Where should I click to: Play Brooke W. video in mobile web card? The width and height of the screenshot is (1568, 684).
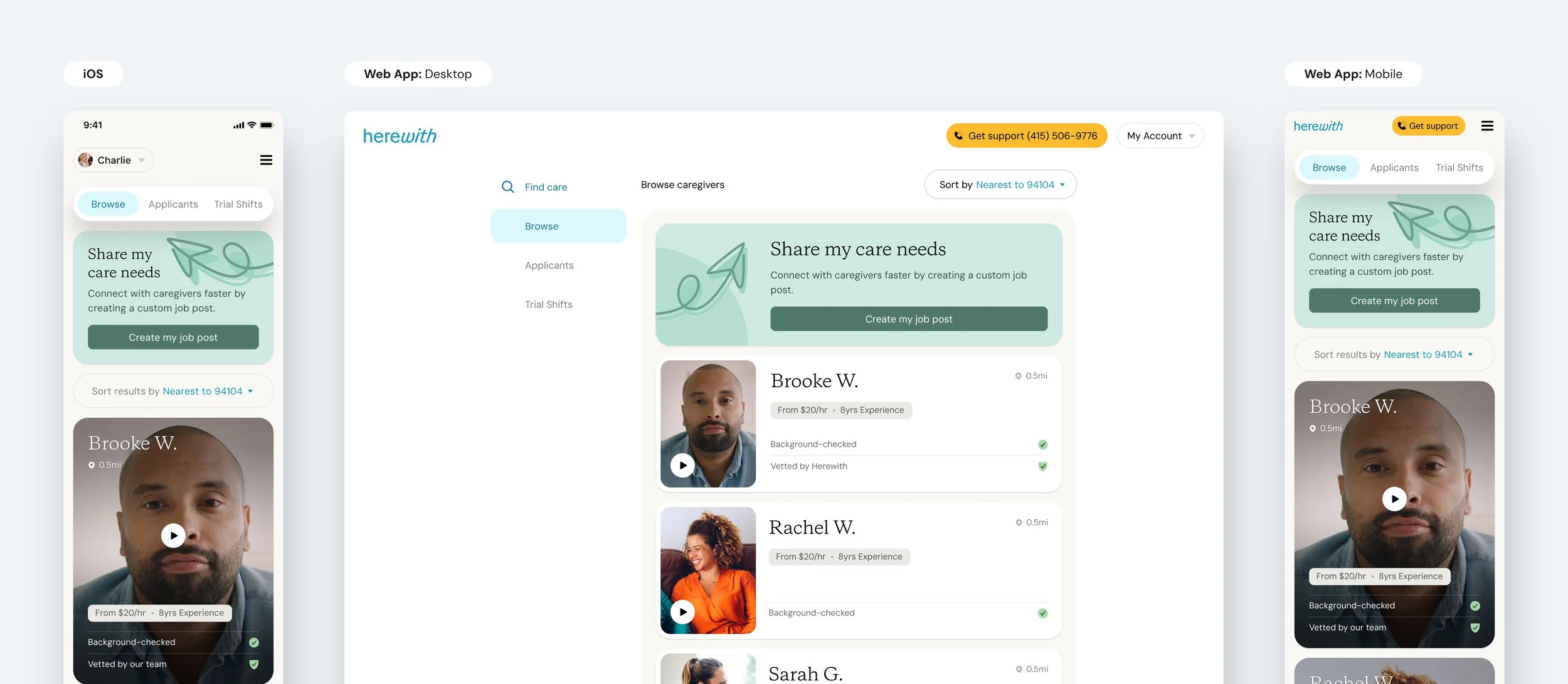pos(1394,500)
